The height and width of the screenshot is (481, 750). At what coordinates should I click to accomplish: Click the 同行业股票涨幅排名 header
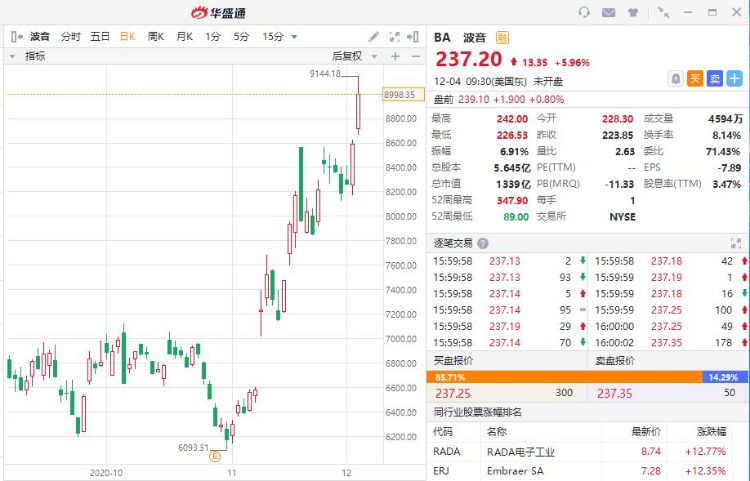pyautogui.click(x=477, y=412)
